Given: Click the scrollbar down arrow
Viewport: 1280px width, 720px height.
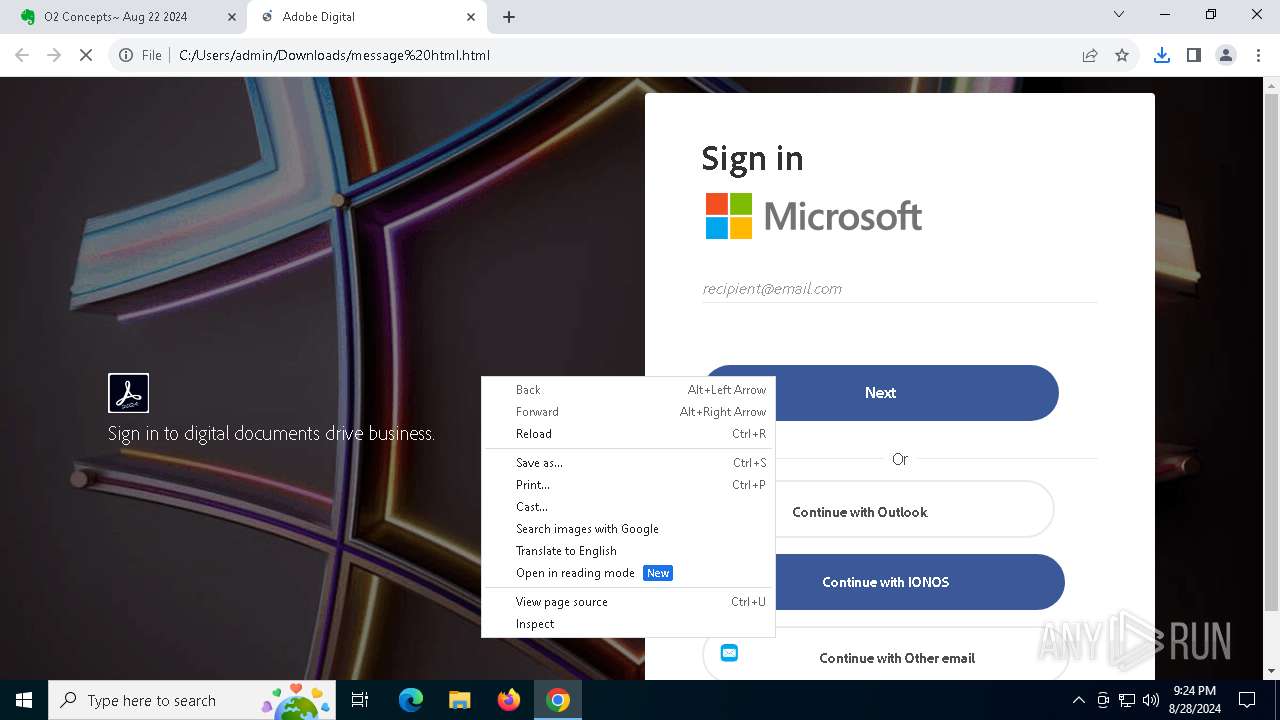Looking at the screenshot, I should click(1271, 671).
